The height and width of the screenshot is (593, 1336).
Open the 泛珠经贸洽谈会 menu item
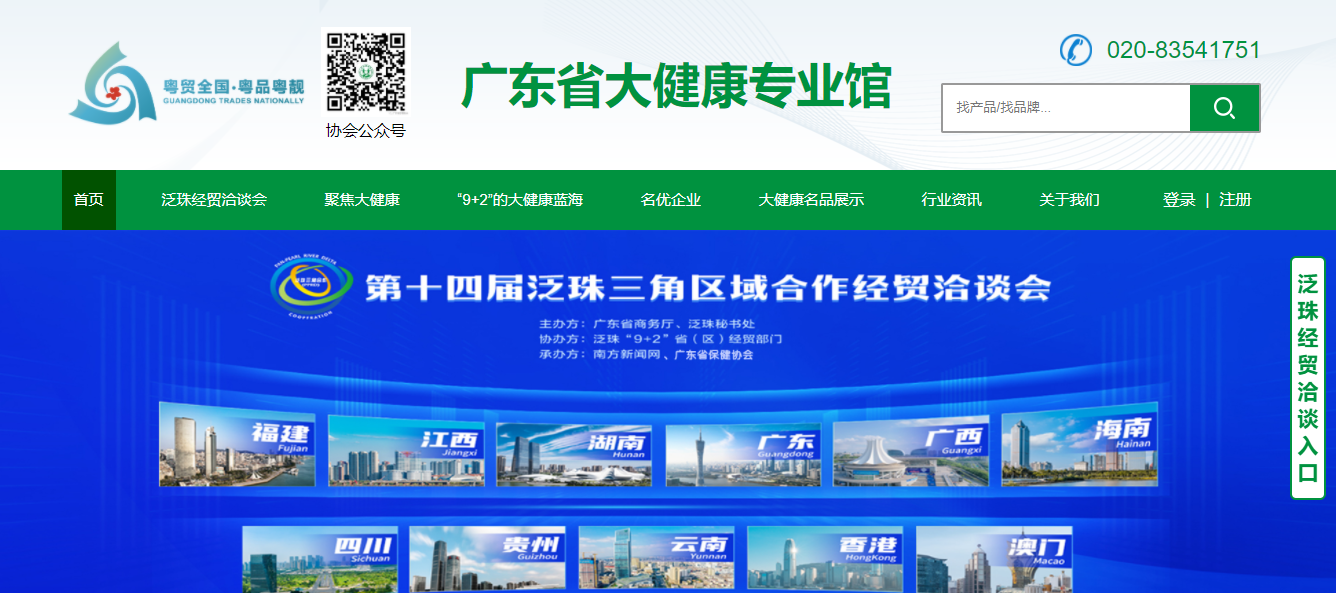coord(214,200)
